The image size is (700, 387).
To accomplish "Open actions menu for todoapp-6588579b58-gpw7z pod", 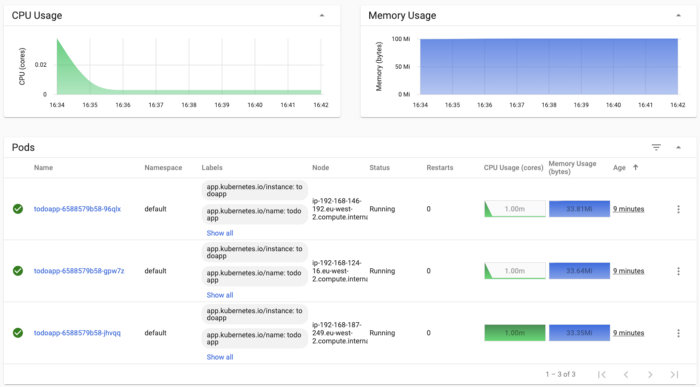I will [678, 271].
